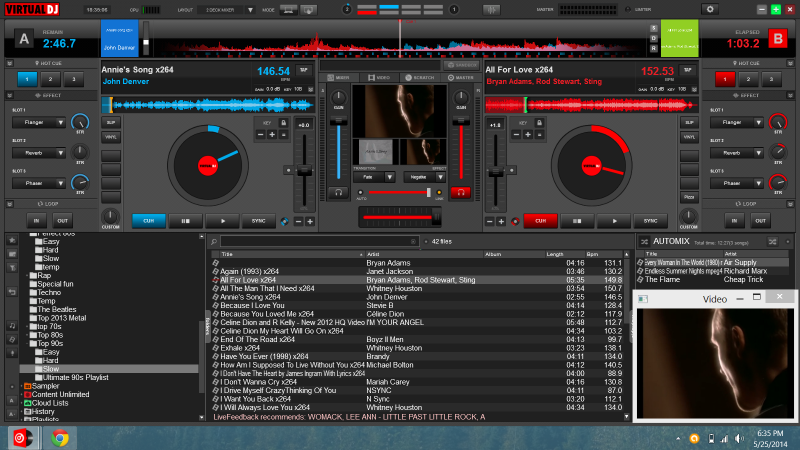The height and width of the screenshot is (450, 800).
Task: Click the browser search input field
Action: [x=319, y=241]
